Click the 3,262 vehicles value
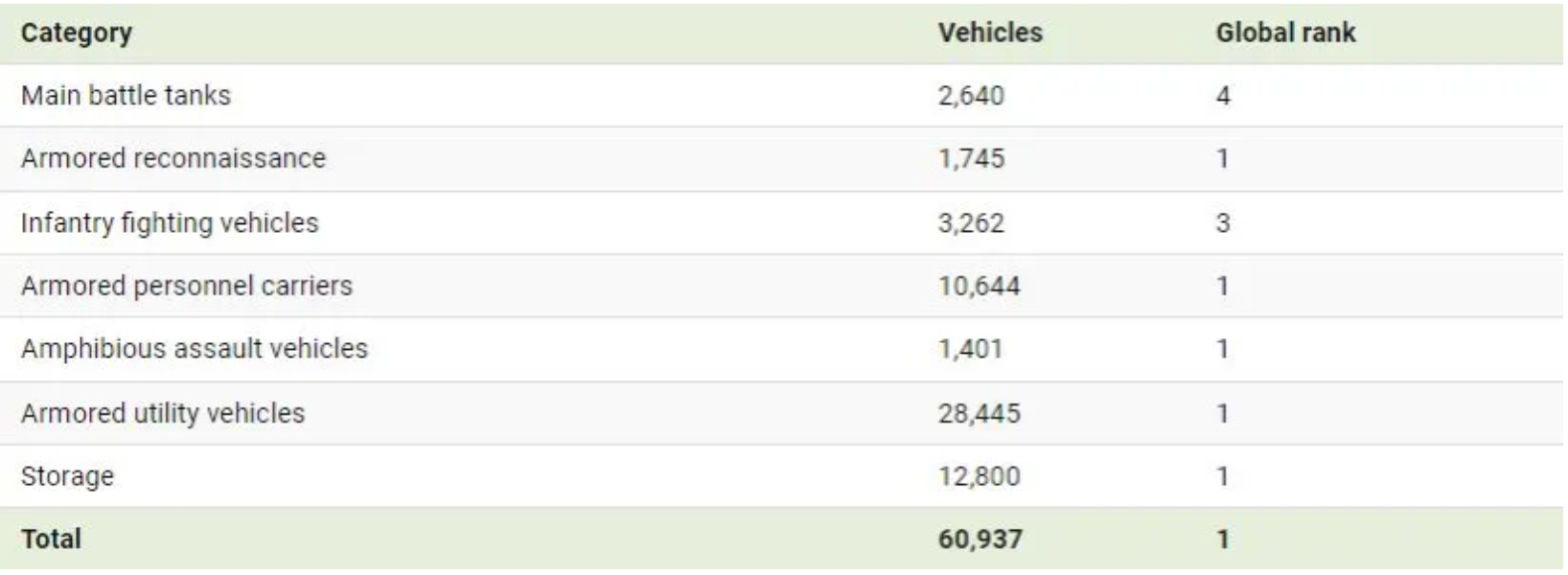Image resolution: width=1568 pixels, height=575 pixels. (971, 223)
